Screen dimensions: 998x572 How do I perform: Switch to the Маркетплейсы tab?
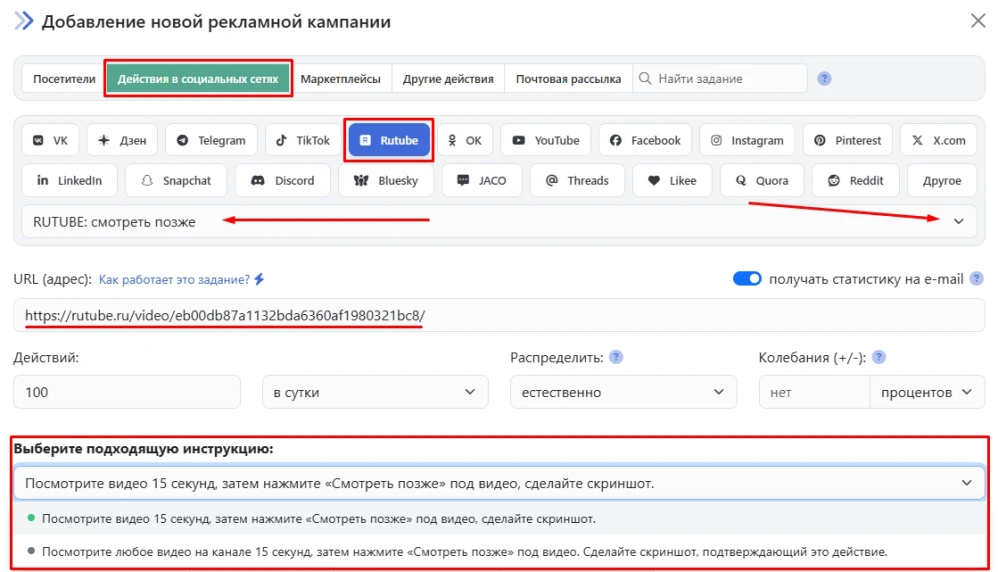point(340,79)
